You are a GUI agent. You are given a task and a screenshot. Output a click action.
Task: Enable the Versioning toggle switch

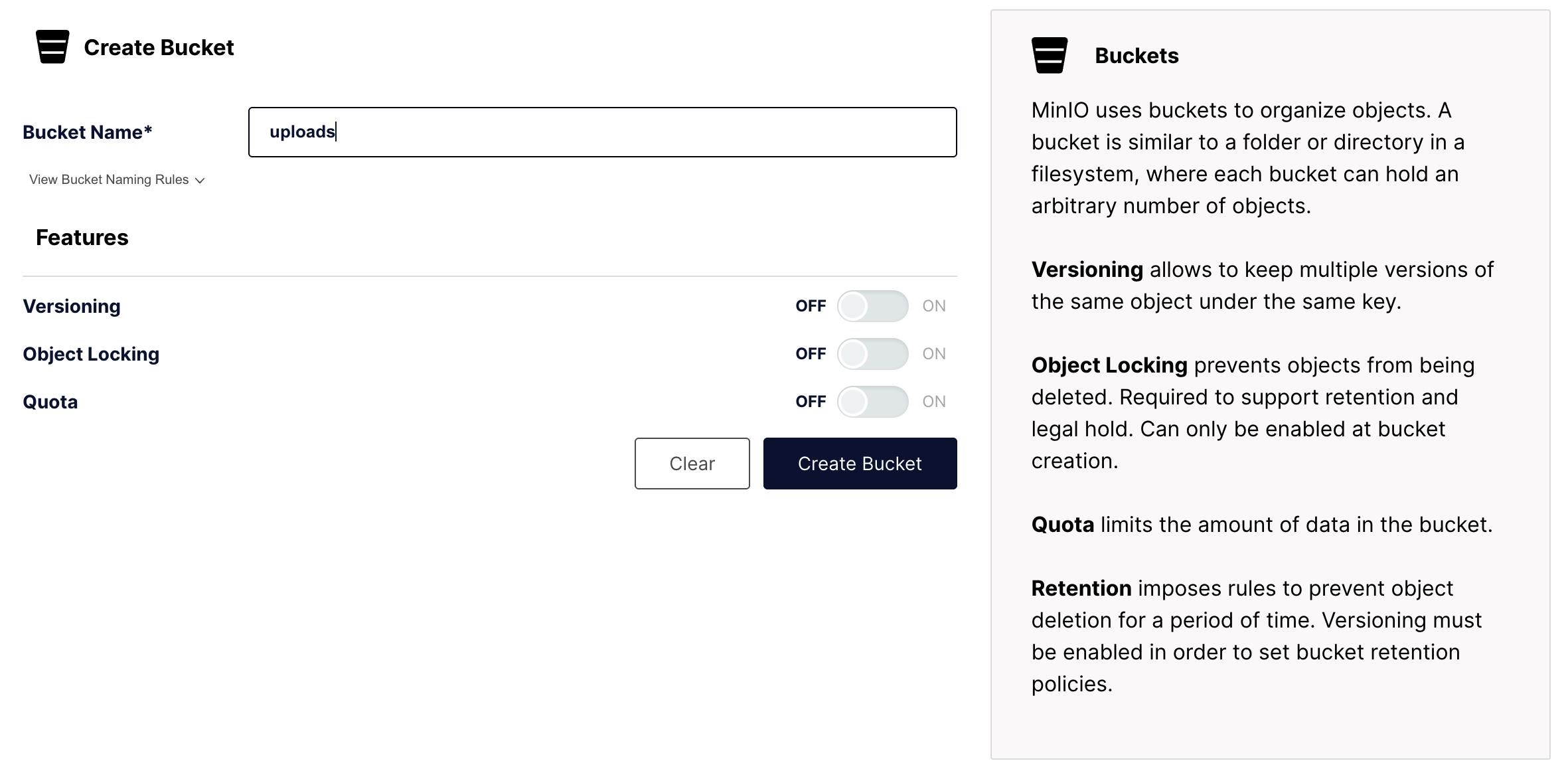pyautogui.click(x=872, y=306)
